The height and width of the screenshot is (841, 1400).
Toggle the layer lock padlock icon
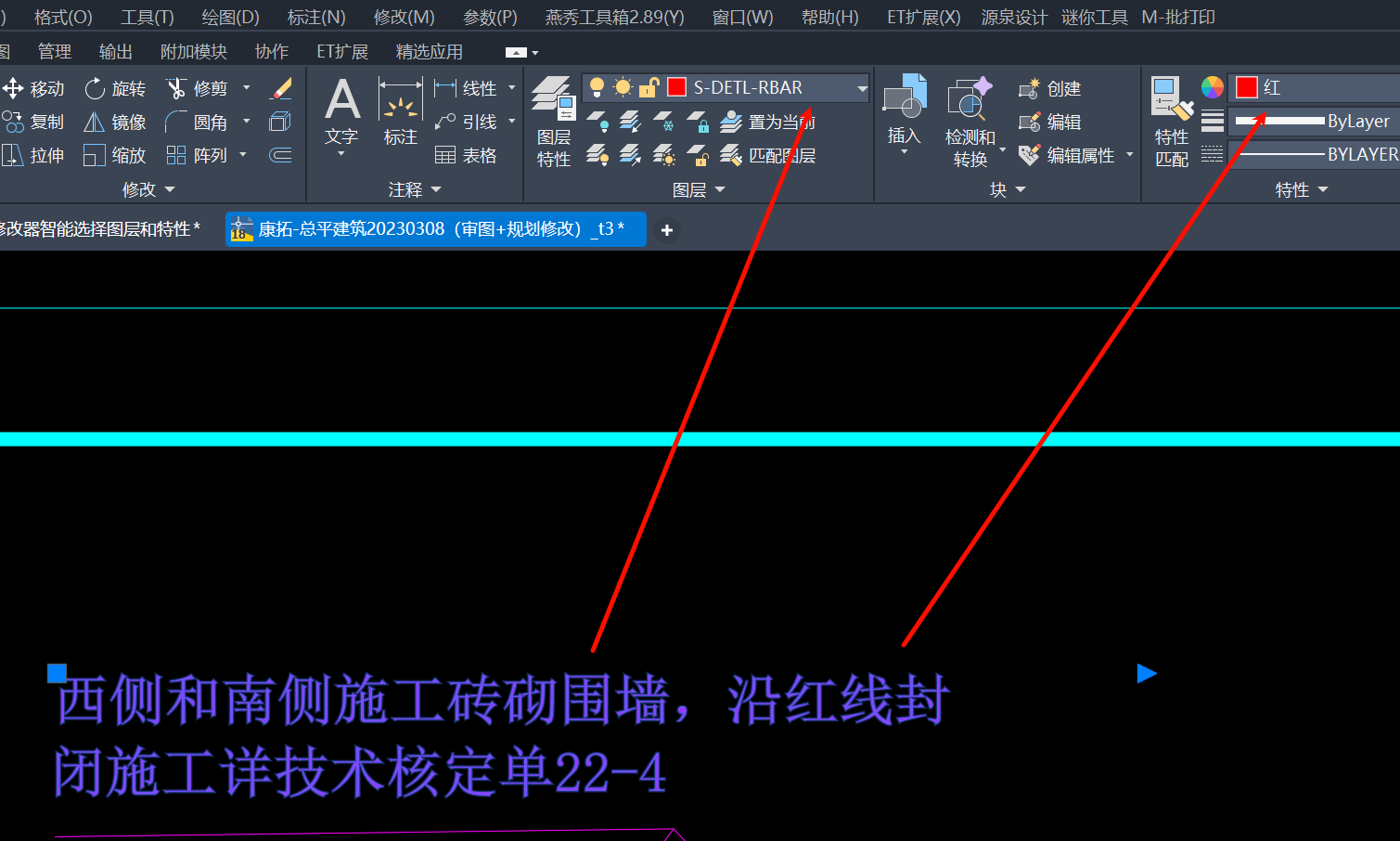(x=649, y=87)
